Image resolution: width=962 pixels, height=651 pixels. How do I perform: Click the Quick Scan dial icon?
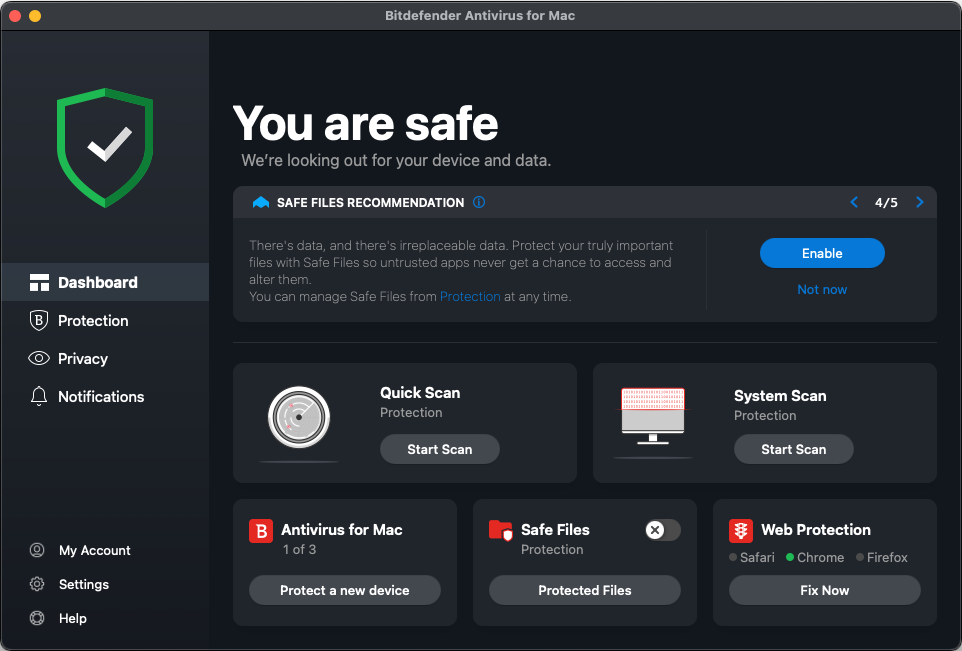pyautogui.click(x=298, y=417)
